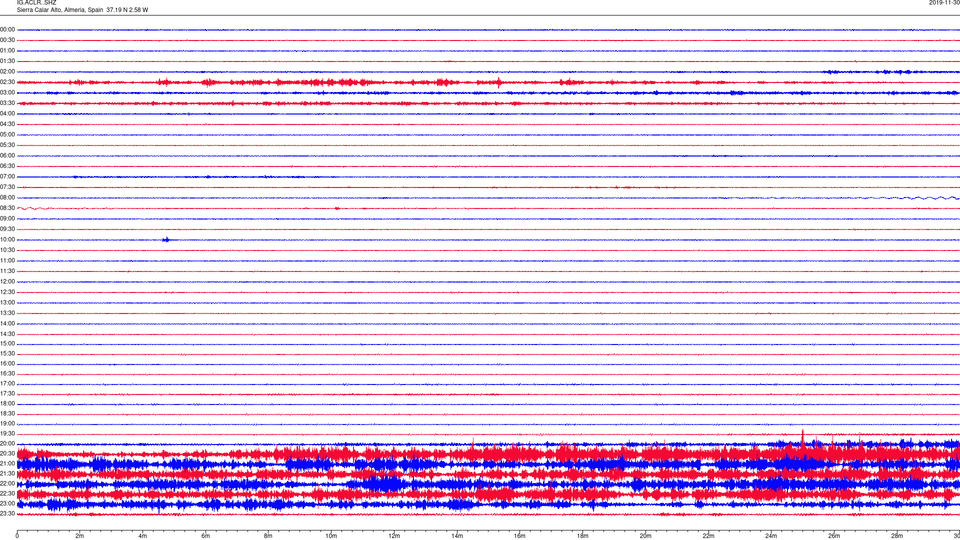Select the 12:30 row label
The width and height of the screenshot is (960, 540).
(x=7, y=292)
